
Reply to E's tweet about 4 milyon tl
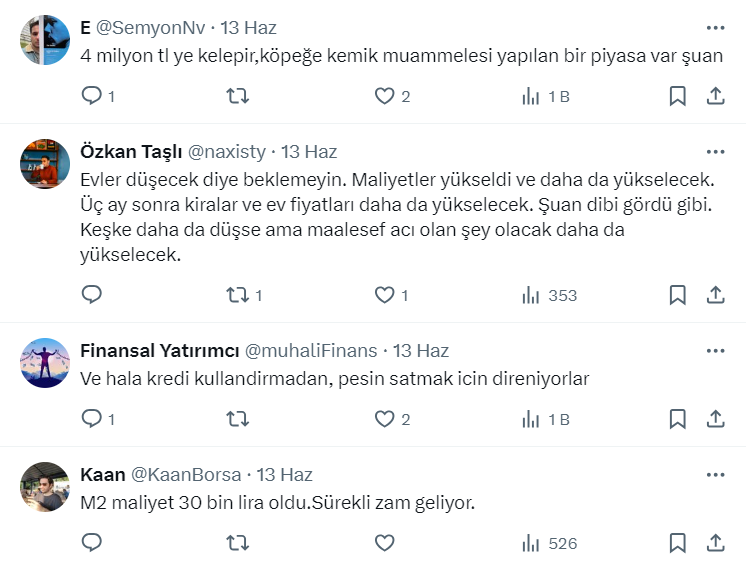click(92, 96)
